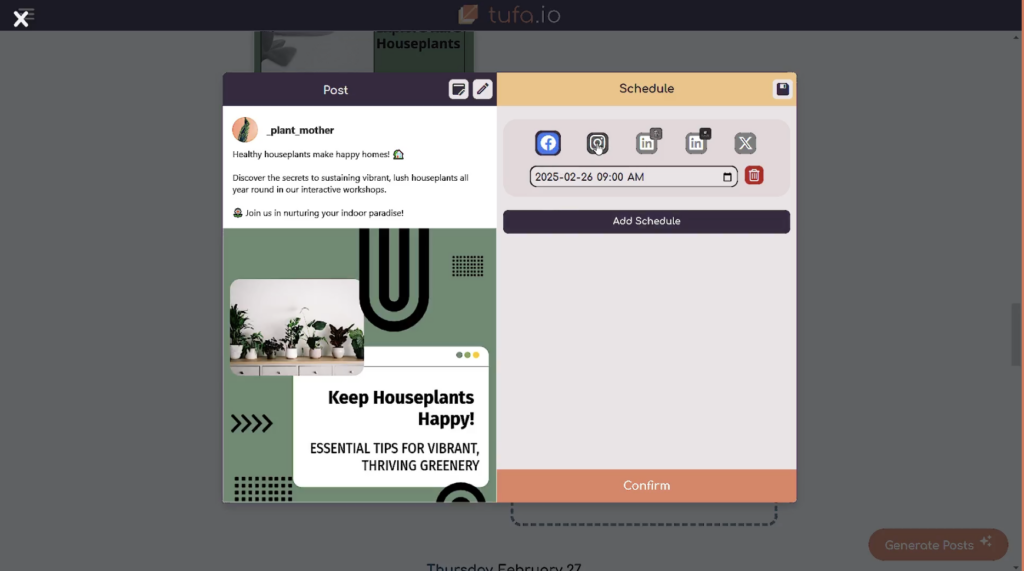Click the _plant_mother username
The width and height of the screenshot is (1024, 571).
pos(300,130)
